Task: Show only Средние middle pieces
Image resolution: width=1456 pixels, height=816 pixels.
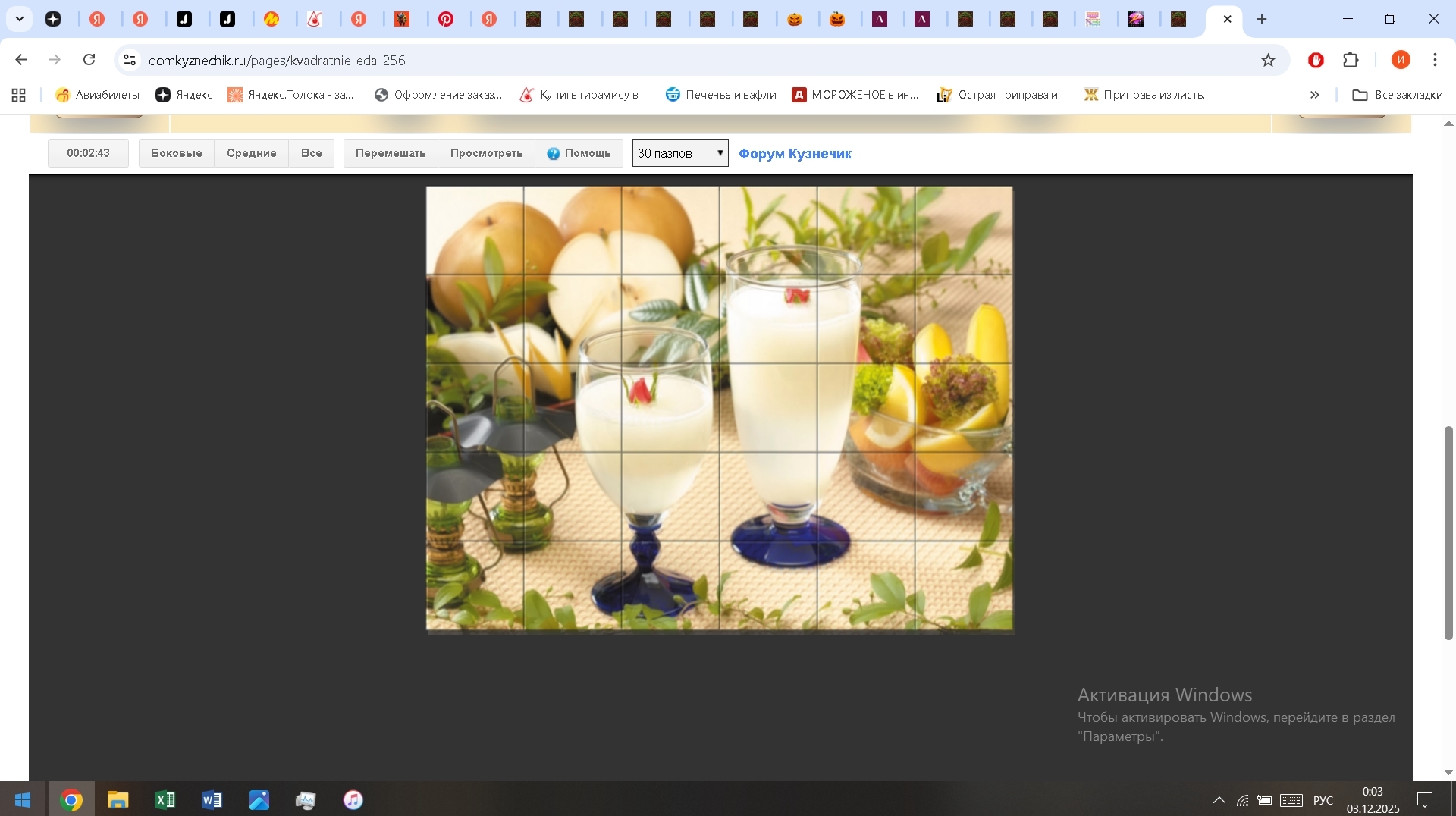Action: [252, 153]
